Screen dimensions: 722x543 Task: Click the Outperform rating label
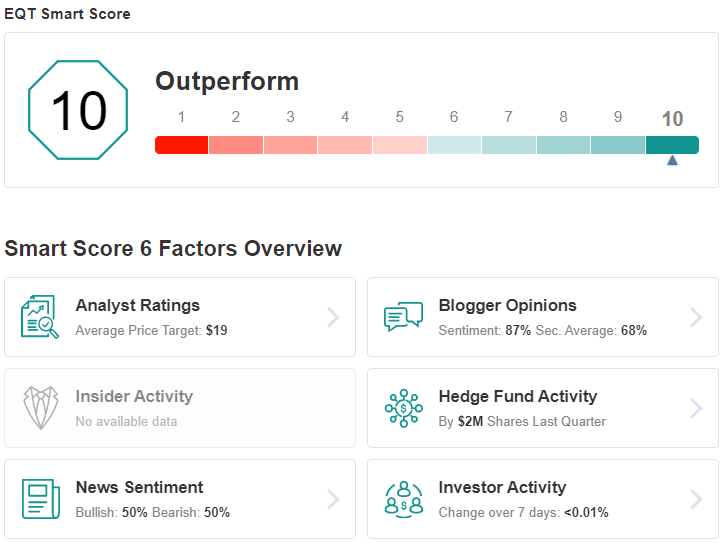(x=227, y=81)
